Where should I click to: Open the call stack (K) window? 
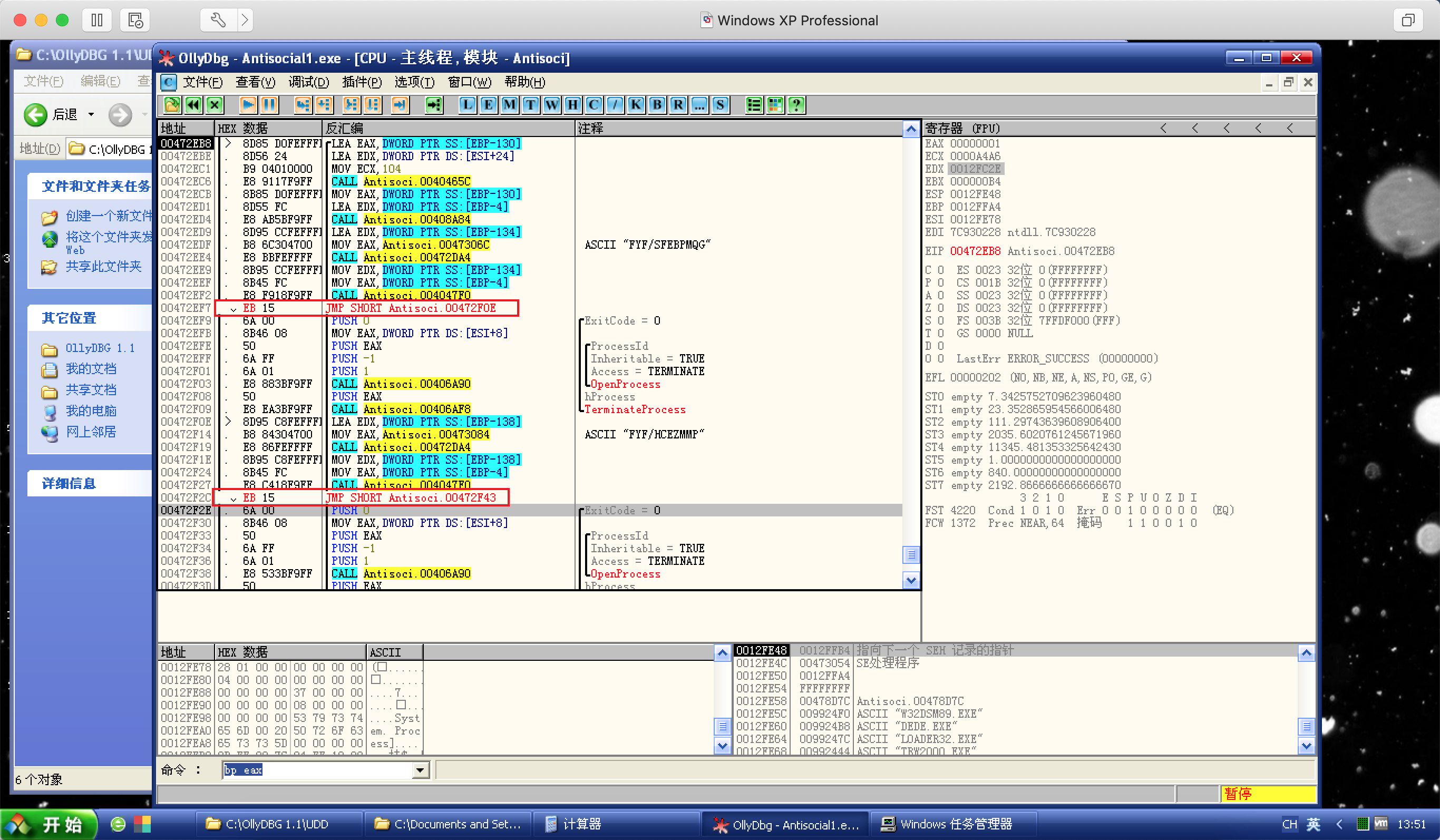point(636,104)
